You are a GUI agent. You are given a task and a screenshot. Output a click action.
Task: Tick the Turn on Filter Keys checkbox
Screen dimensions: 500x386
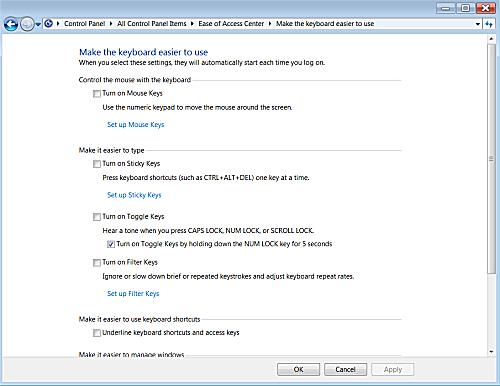97,263
